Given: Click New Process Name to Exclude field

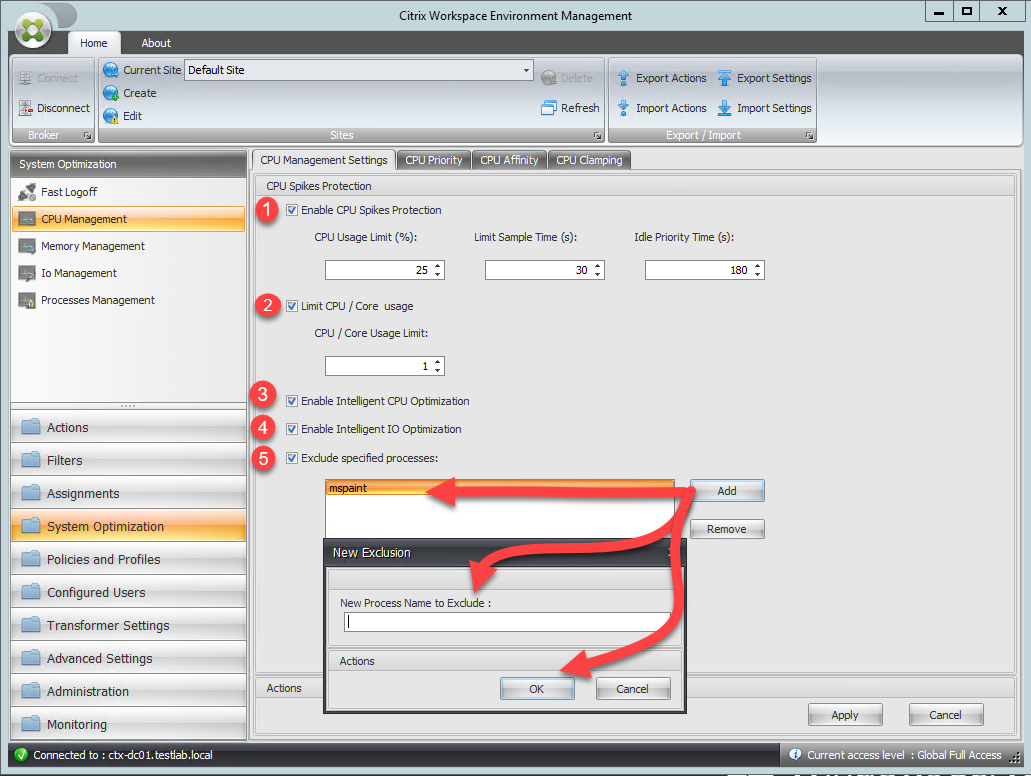Looking at the screenshot, I should (x=506, y=622).
